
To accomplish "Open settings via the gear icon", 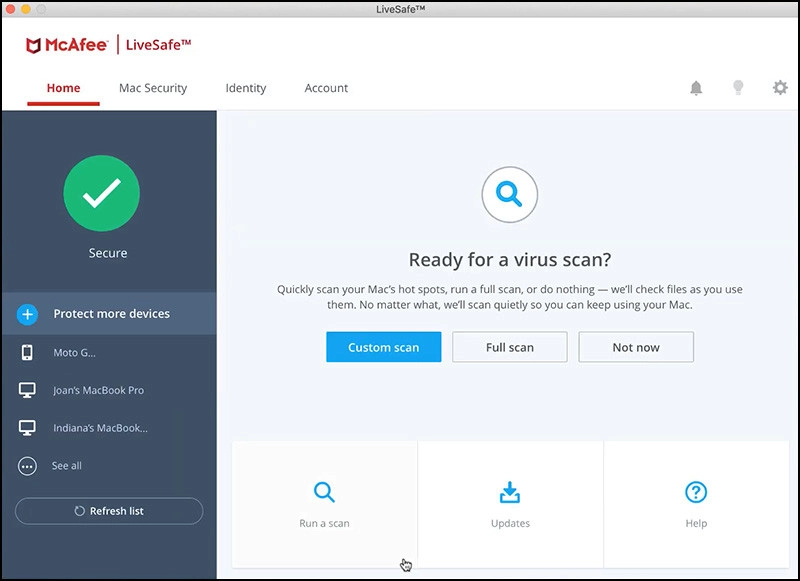I will [780, 88].
